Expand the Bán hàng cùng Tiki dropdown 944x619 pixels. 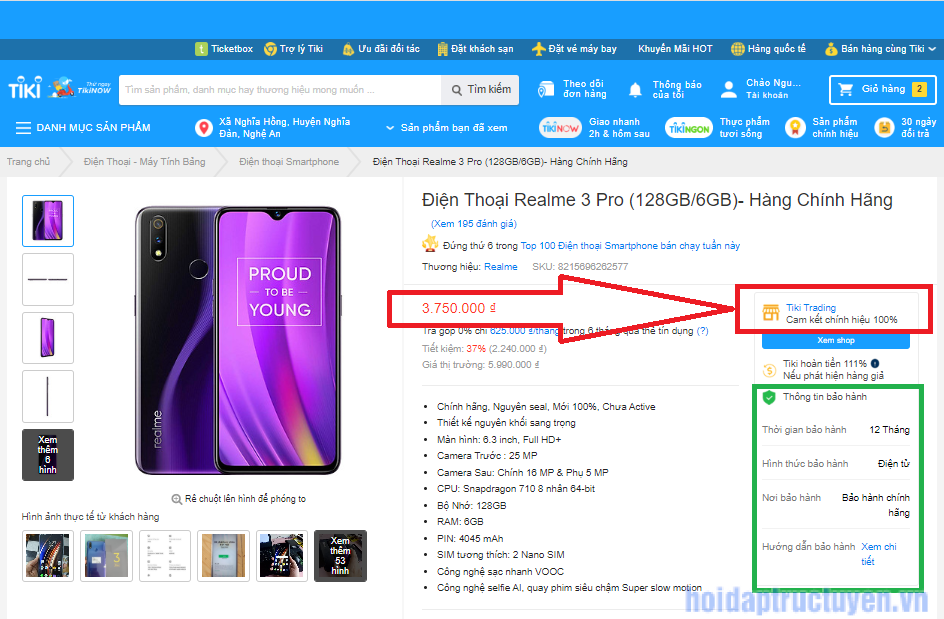tap(881, 49)
